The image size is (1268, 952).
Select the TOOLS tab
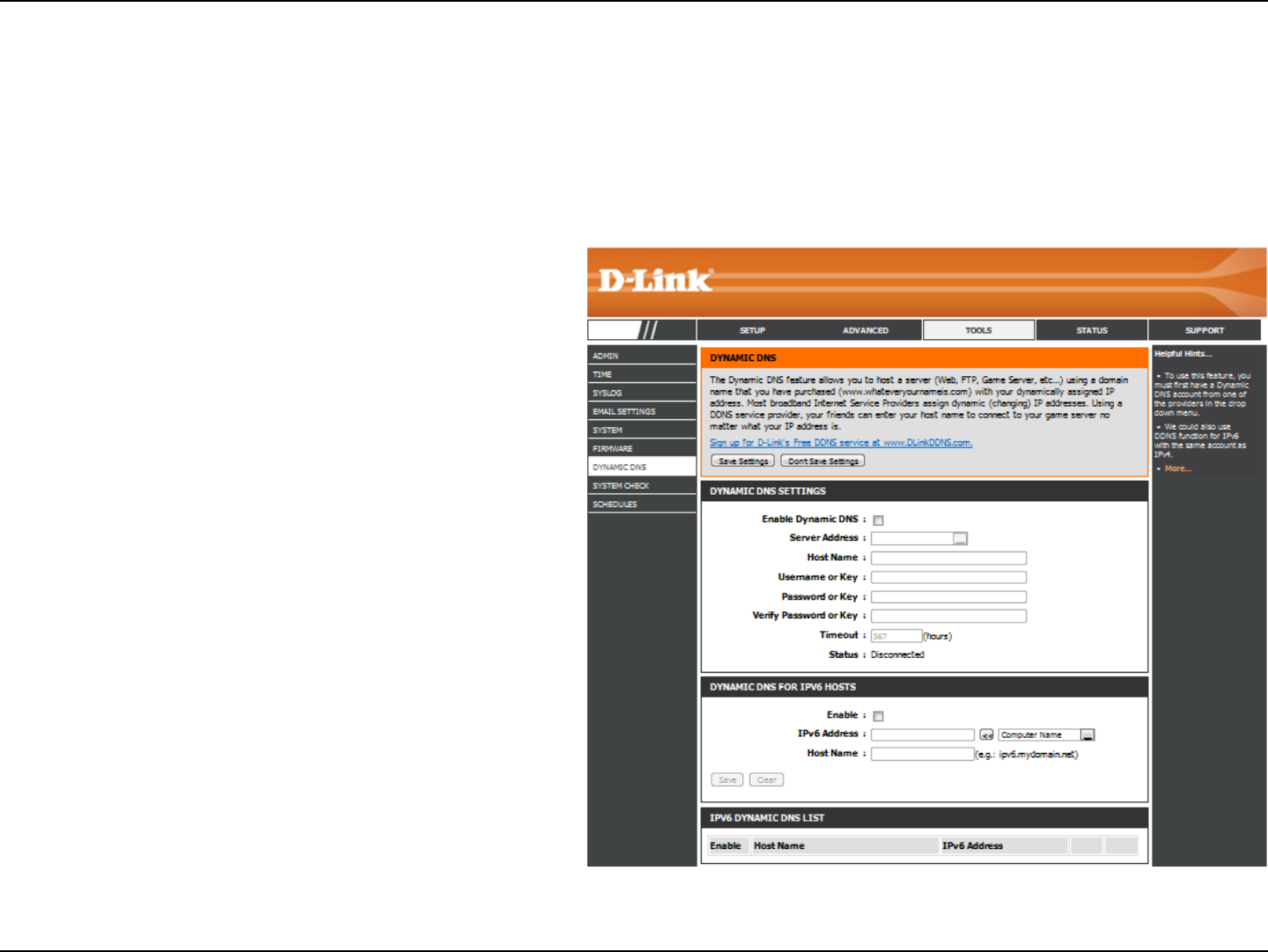(978, 330)
